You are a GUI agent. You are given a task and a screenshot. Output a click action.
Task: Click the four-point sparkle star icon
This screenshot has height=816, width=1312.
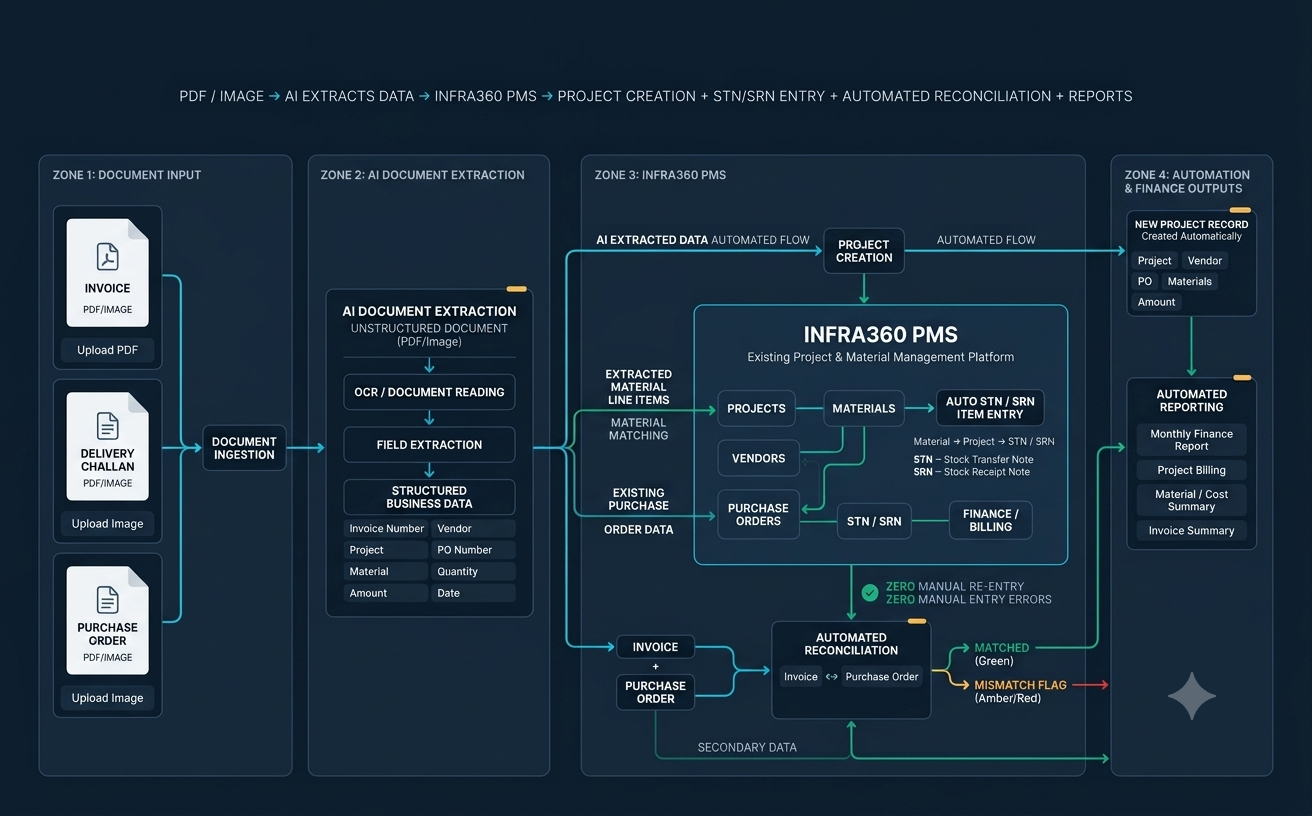1192,696
